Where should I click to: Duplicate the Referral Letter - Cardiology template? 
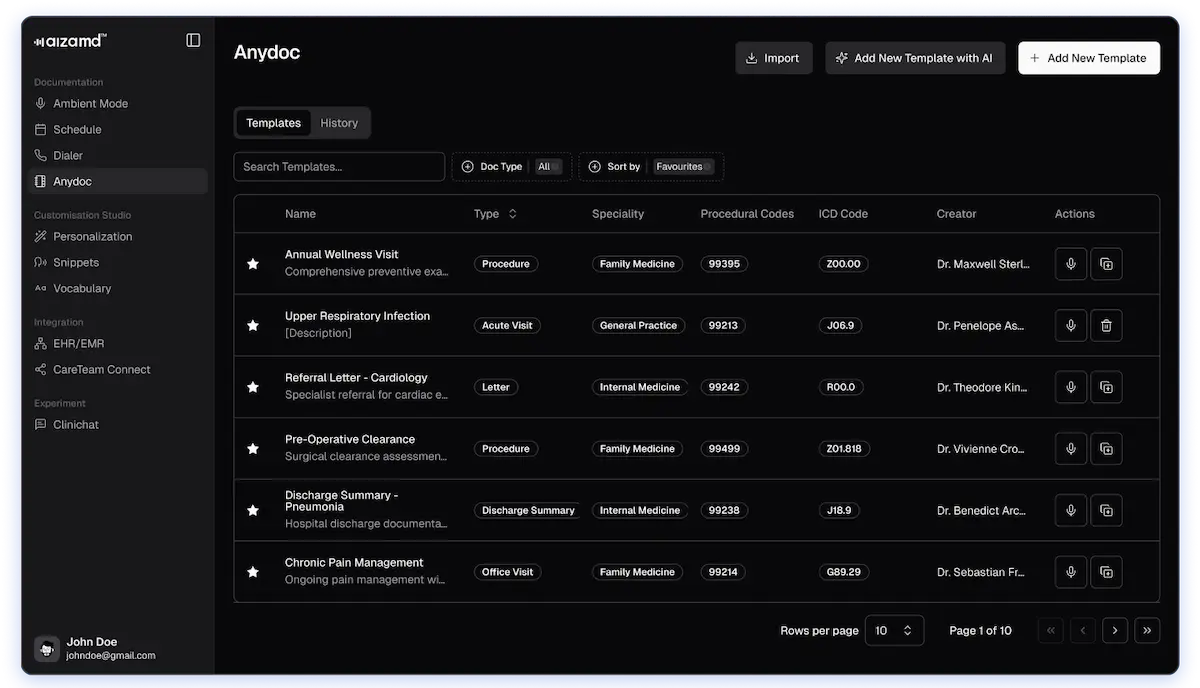(1106, 387)
